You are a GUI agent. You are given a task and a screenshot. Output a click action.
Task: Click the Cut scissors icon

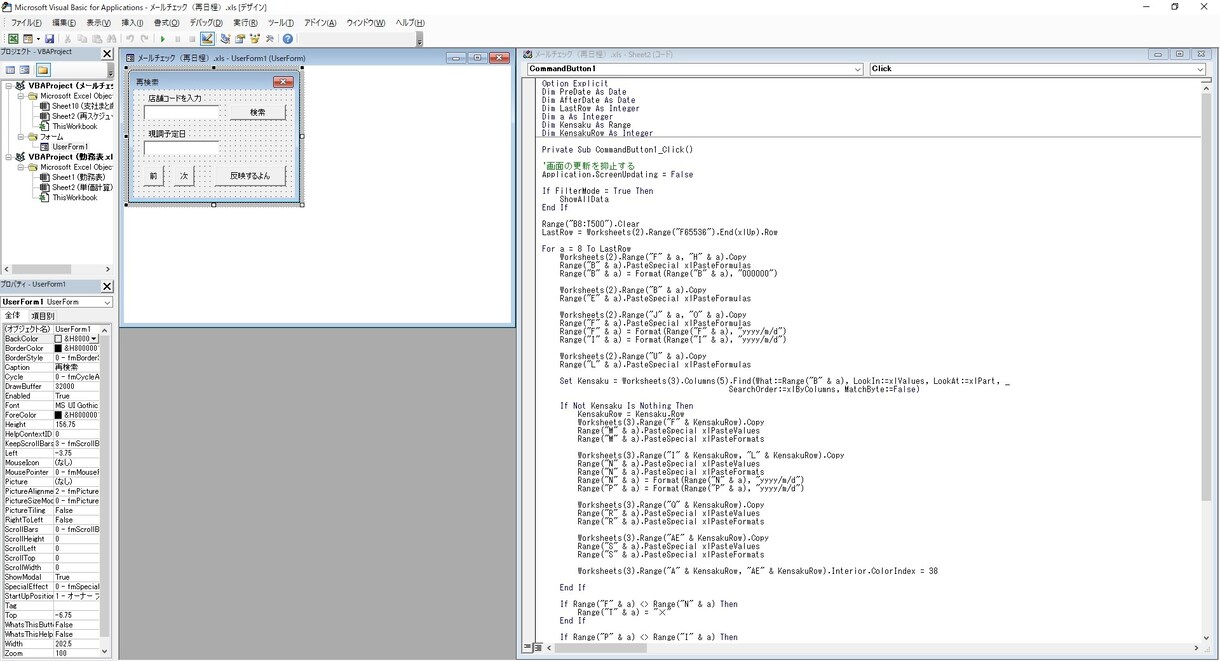(69, 39)
